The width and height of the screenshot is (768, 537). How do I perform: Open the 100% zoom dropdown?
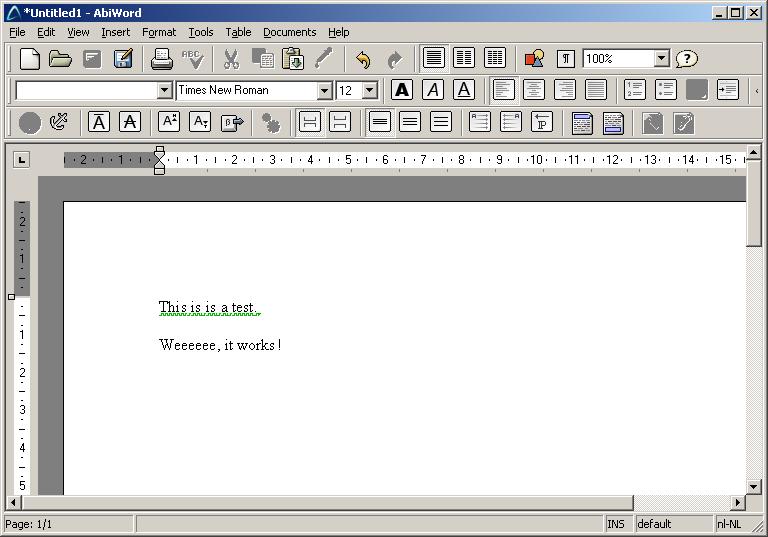(x=661, y=59)
